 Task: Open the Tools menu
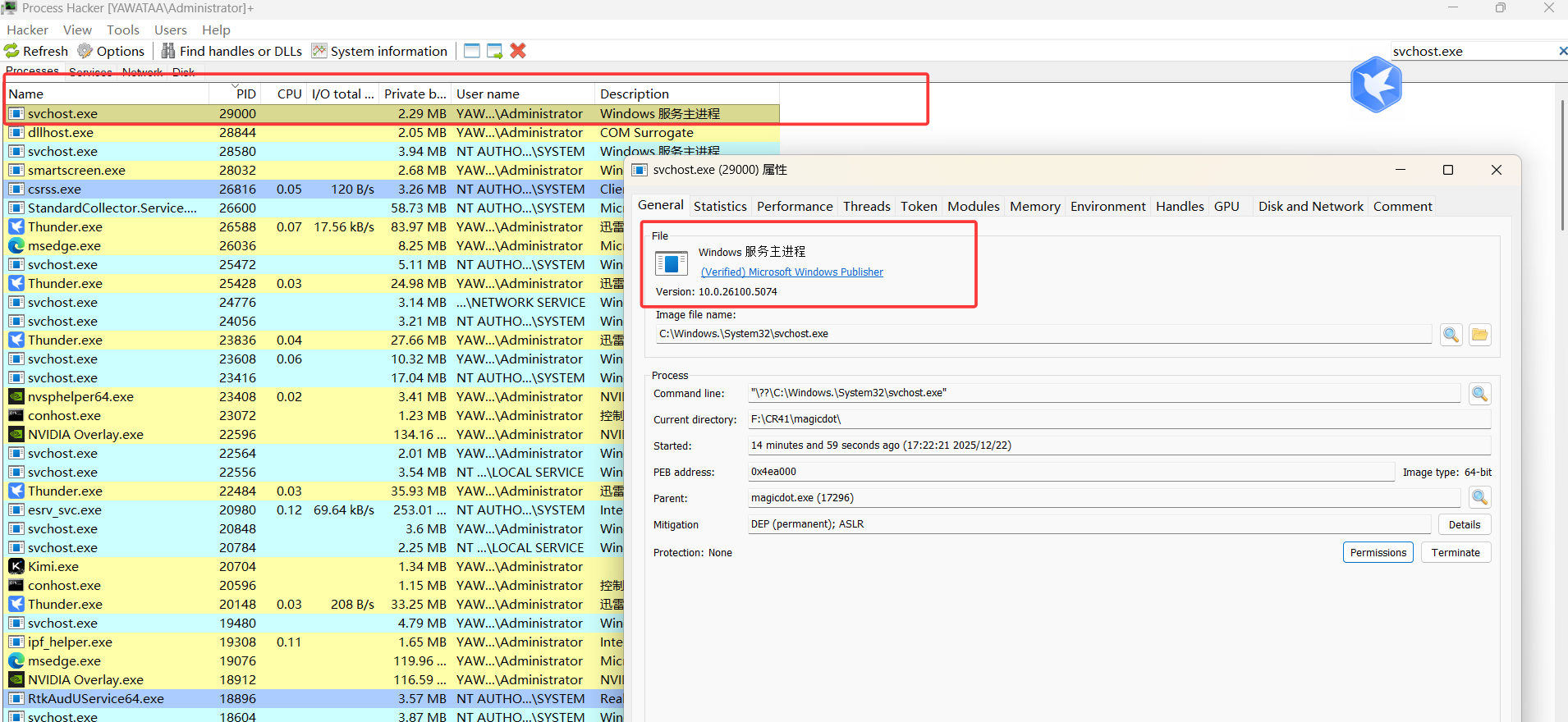click(x=123, y=30)
